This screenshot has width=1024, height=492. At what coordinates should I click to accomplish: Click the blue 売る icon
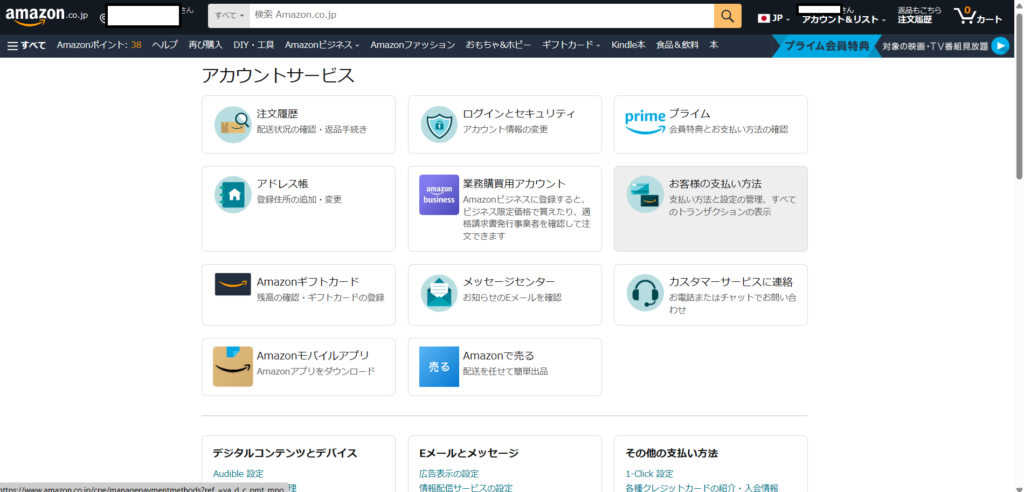pos(439,367)
